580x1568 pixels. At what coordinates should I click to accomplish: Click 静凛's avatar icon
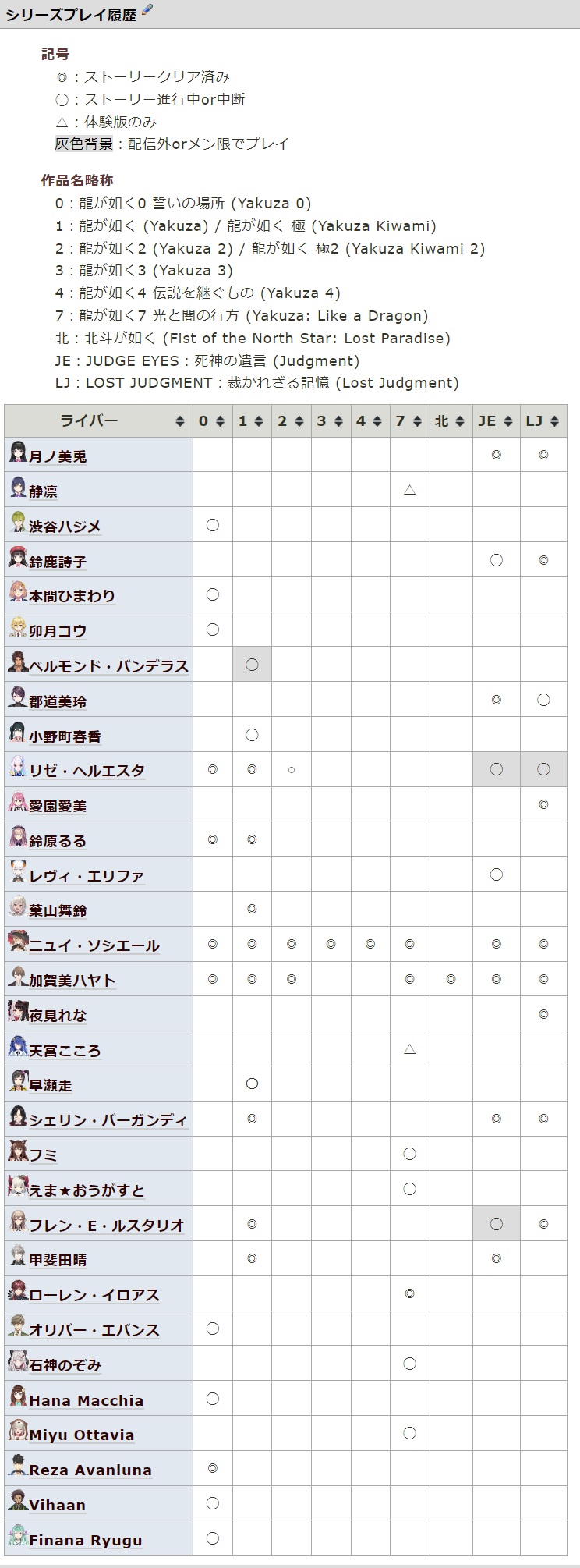18,488
